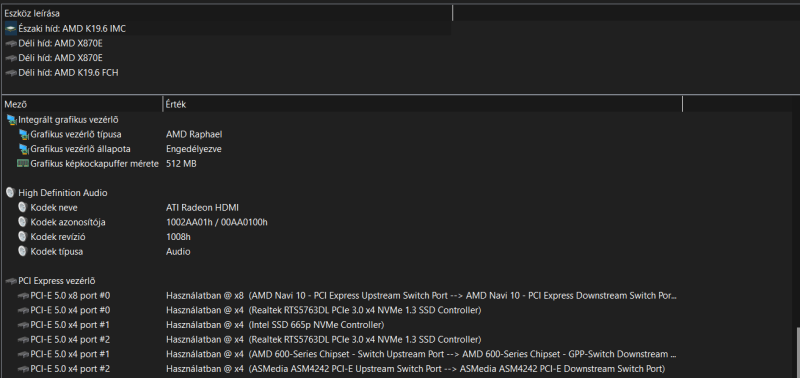The width and height of the screenshot is (800, 378).
Task: Click the AMD Raphael value
Action: 194,135
